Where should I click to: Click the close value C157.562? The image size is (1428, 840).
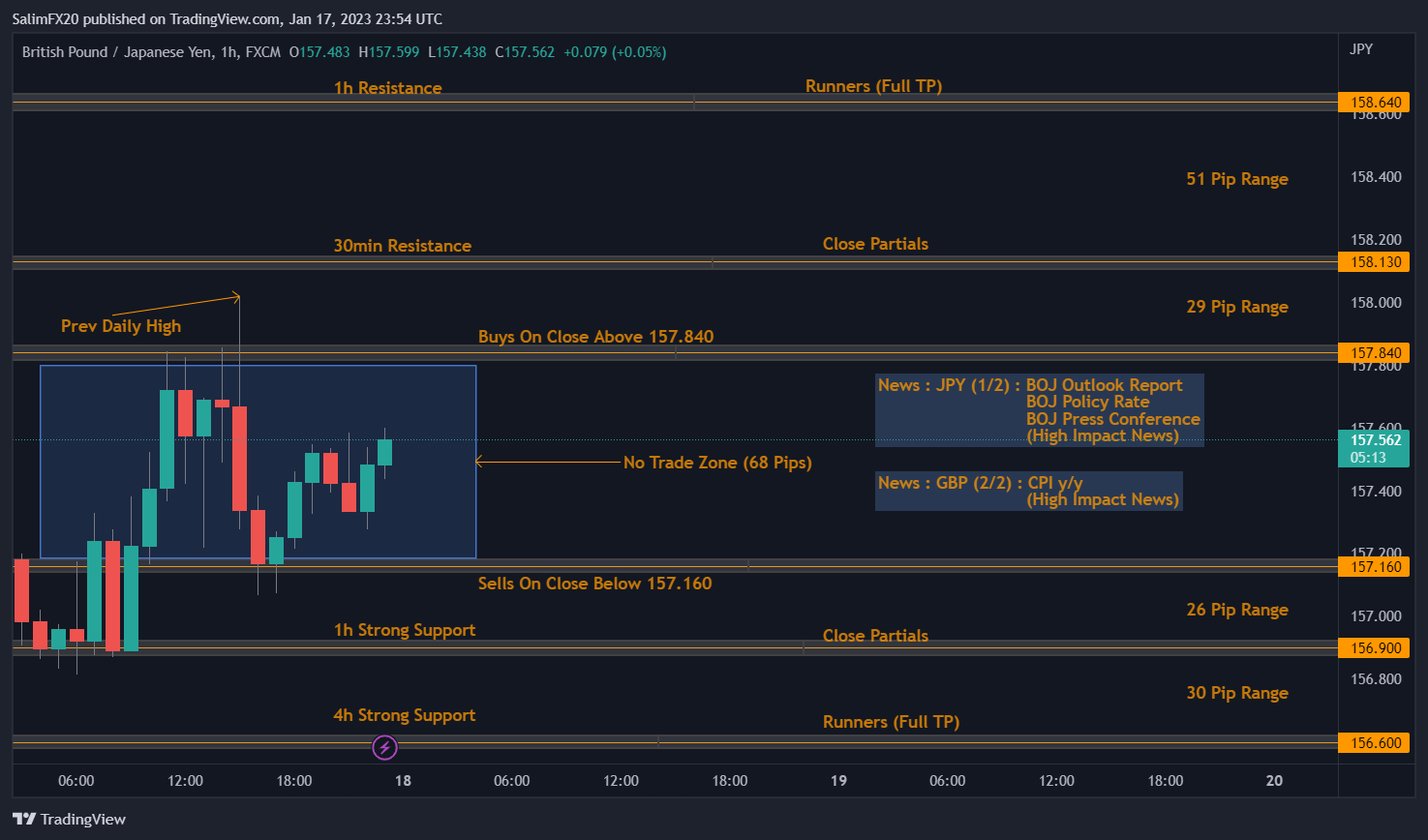point(525,52)
